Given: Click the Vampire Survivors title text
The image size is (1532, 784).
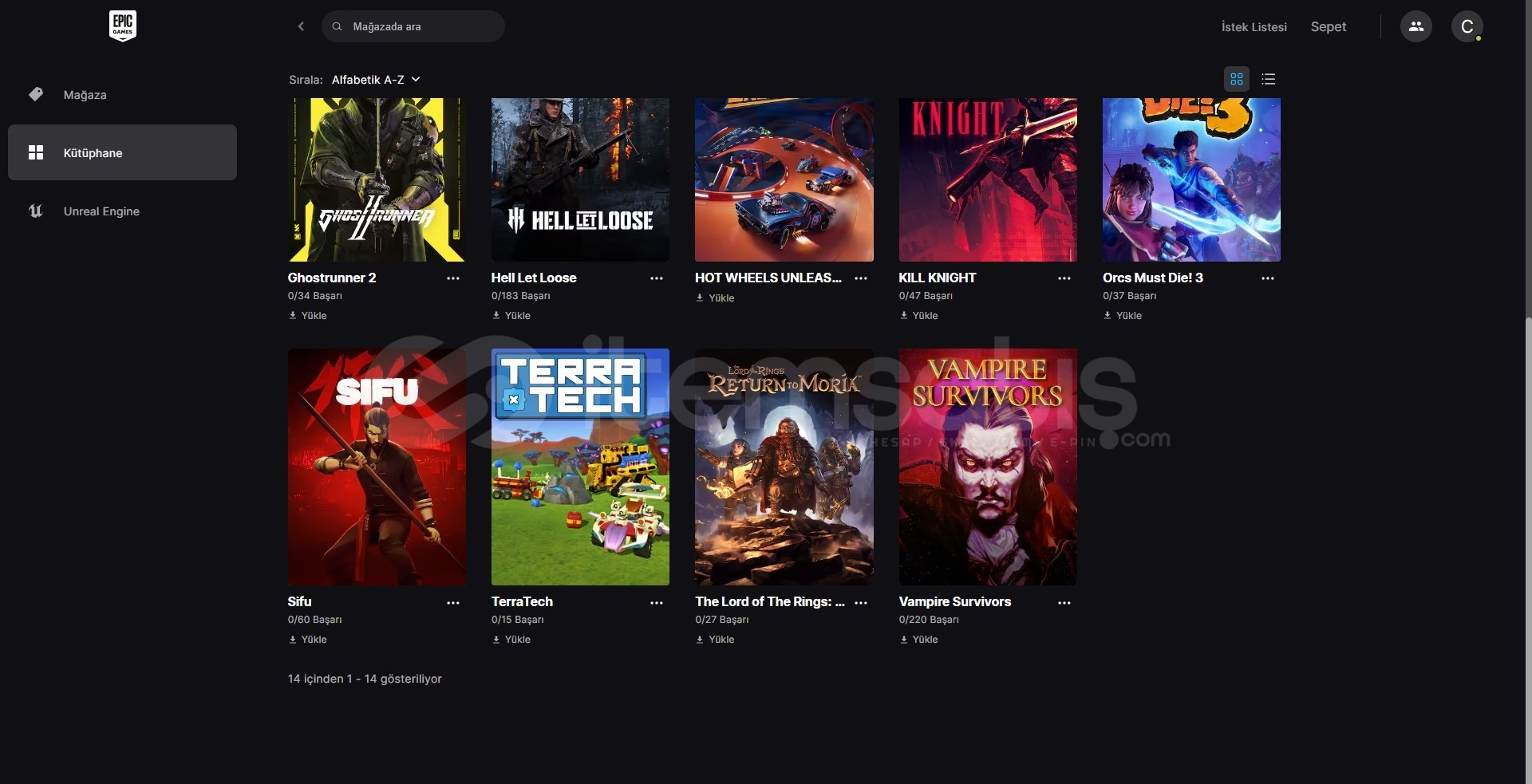Looking at the screenshot, I should coord(955,601).
